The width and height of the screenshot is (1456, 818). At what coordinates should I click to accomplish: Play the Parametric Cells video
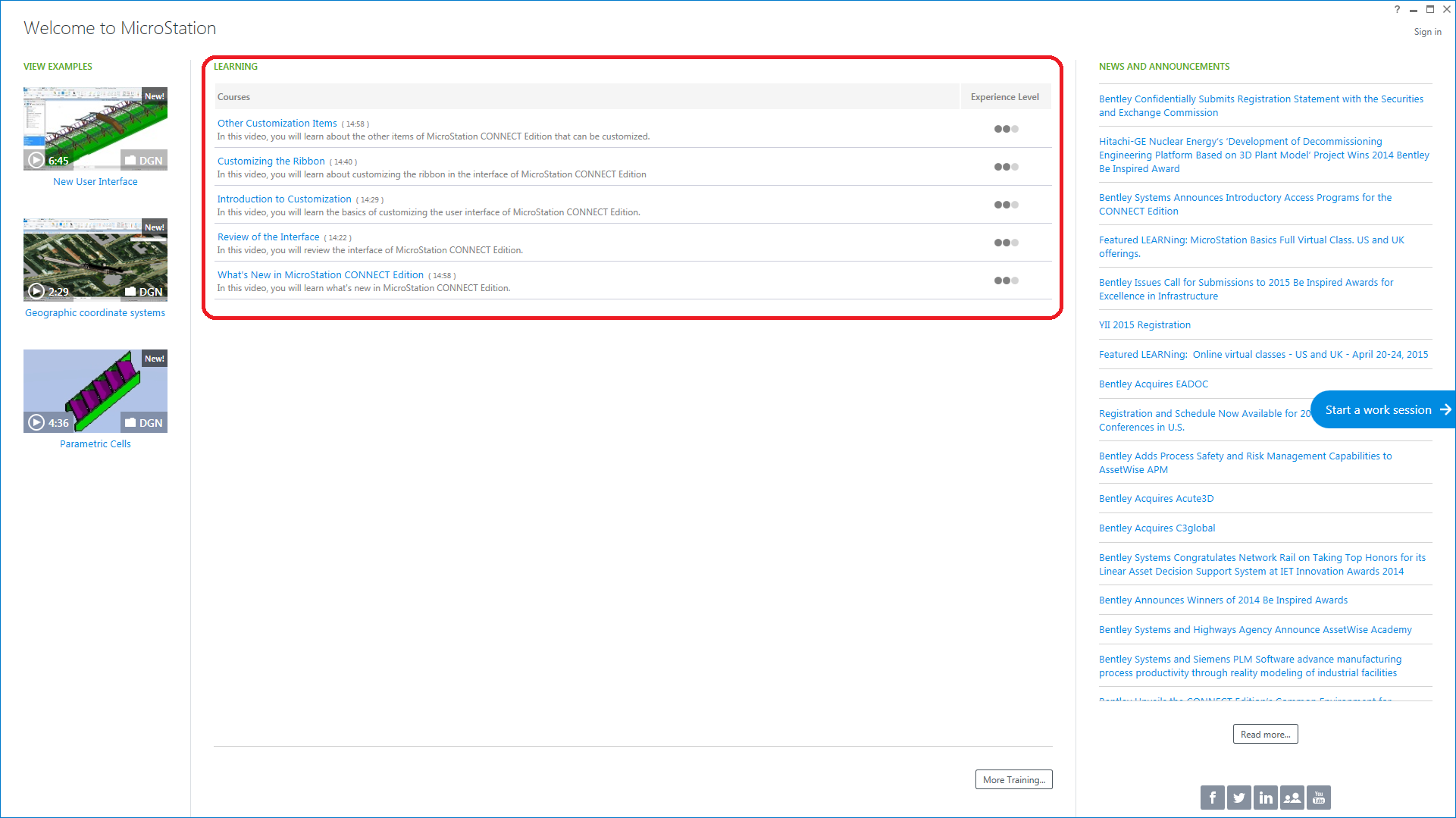click(36, 422)
